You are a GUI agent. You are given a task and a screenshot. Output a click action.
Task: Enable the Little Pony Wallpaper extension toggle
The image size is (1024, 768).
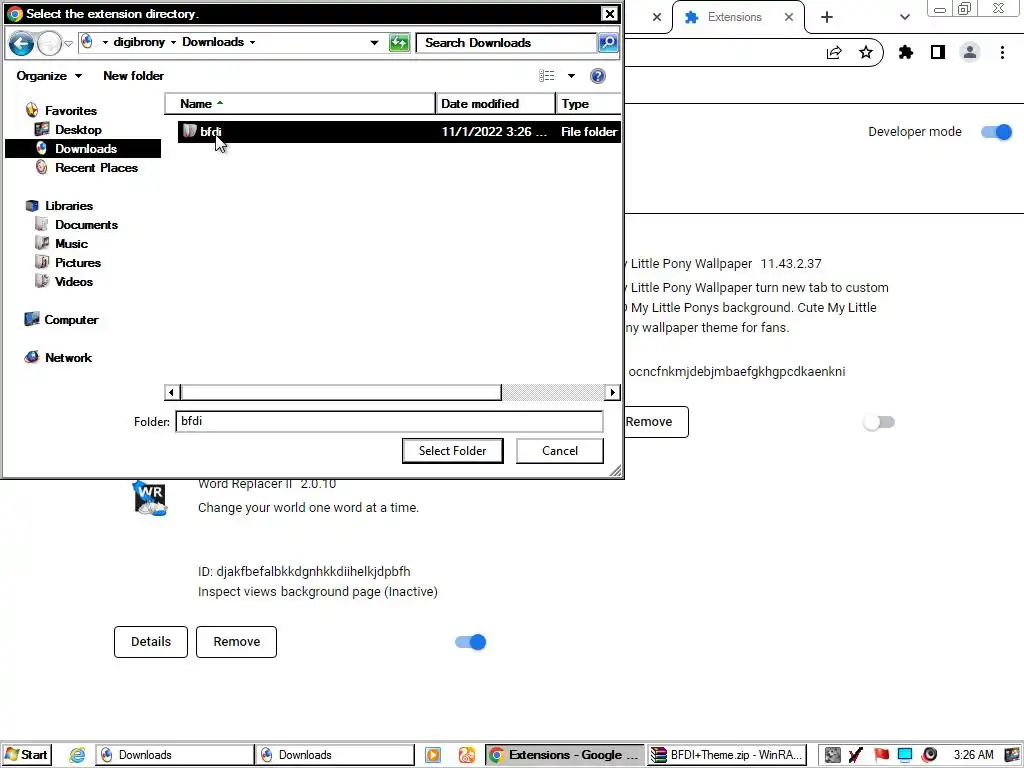click(879, 423)
